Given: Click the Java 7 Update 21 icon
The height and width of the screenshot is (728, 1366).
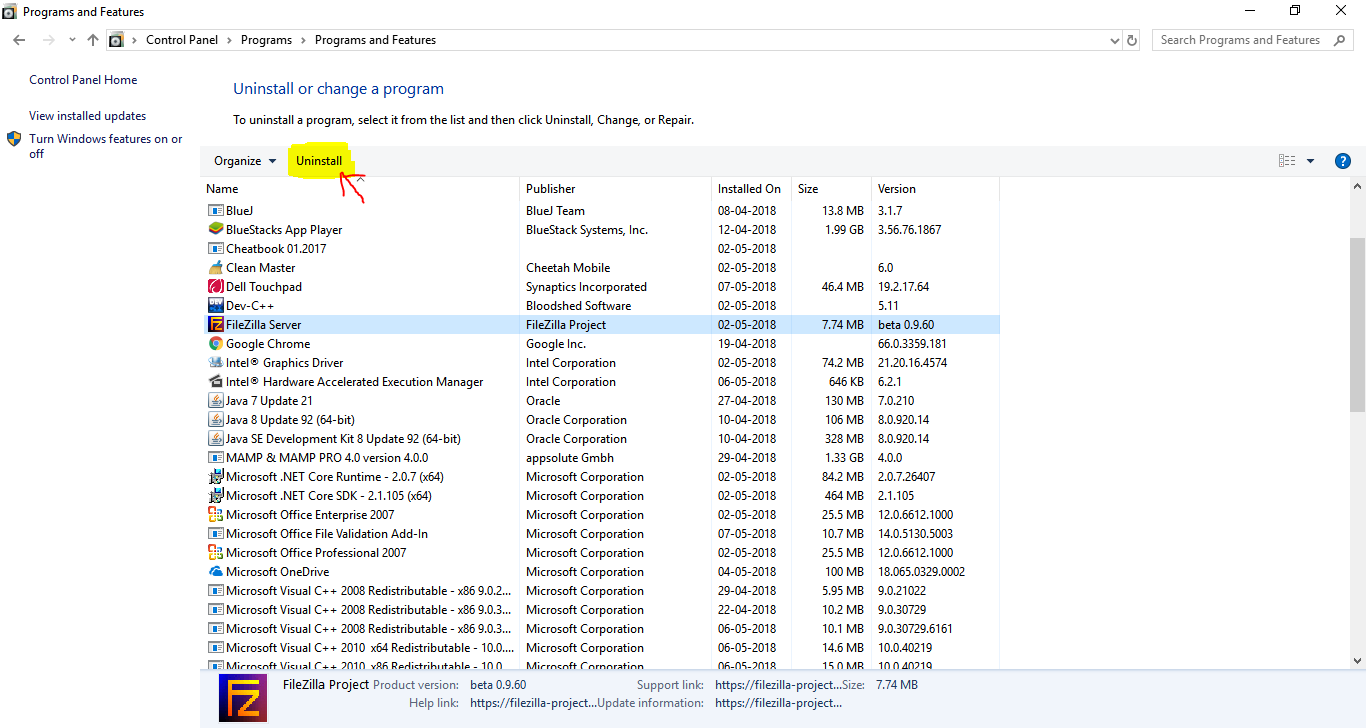Looking at the screenshot, I should (215, 401).
